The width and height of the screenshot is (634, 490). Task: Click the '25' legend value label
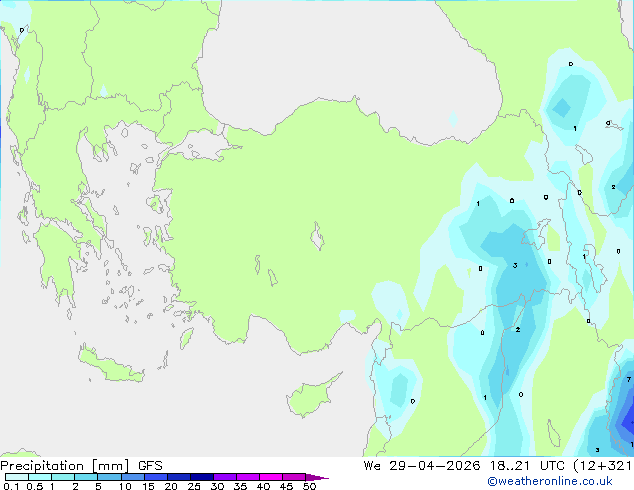(194, 486)
